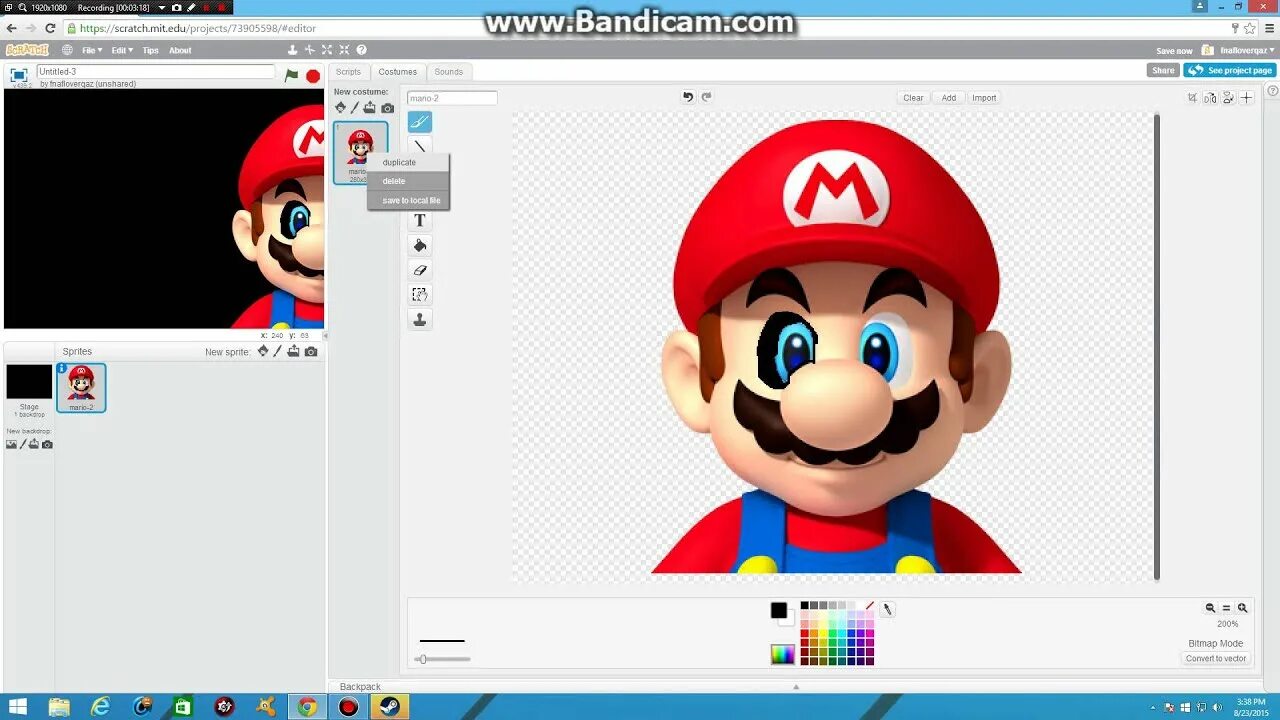The width and height of the screenshot is (1280, 720).
Task: Switch to the Sounds tab
Action: (449, 72)
